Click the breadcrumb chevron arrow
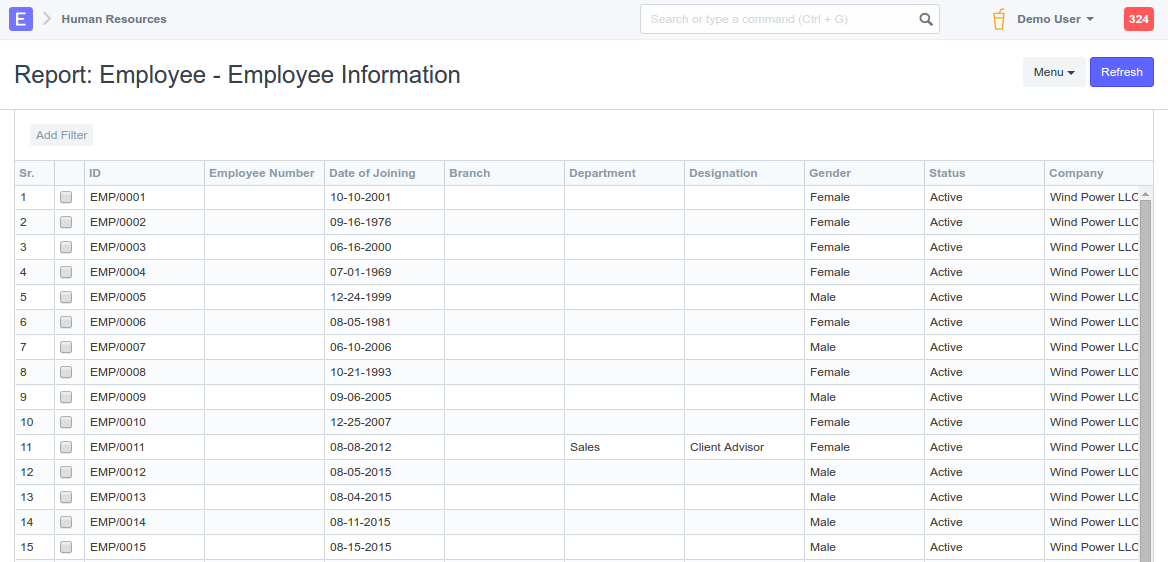The width and height of the screenshot is (1168, 562). [x=47, y=19]
